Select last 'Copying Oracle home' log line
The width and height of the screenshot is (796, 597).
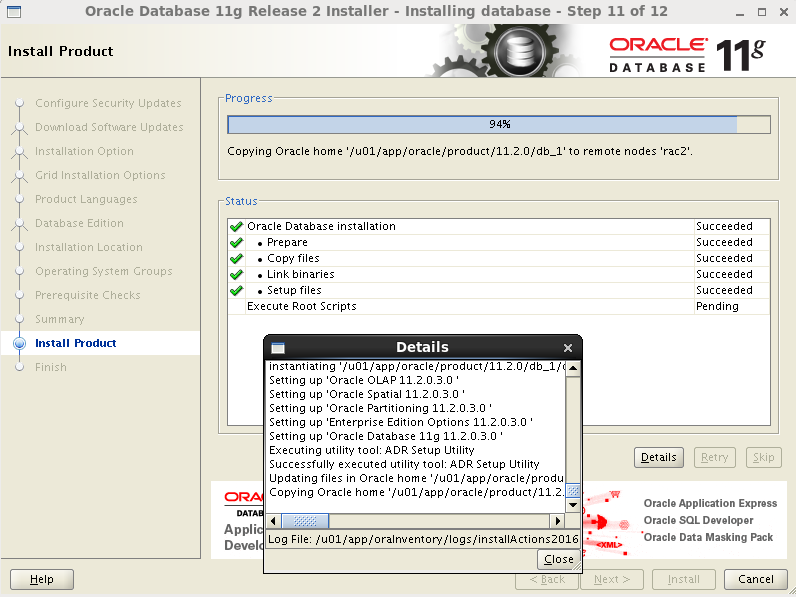pos(416,492)
